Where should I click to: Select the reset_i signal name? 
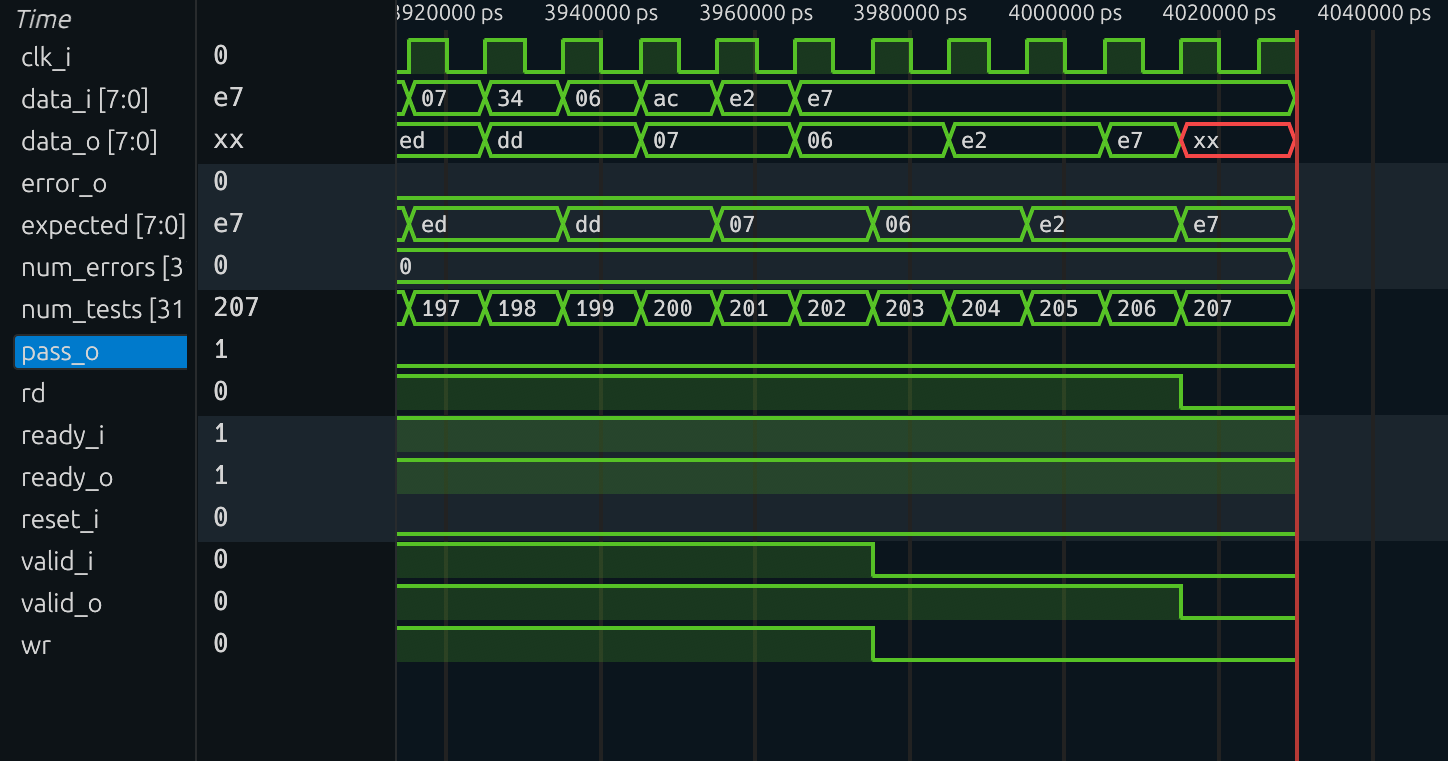60,520
